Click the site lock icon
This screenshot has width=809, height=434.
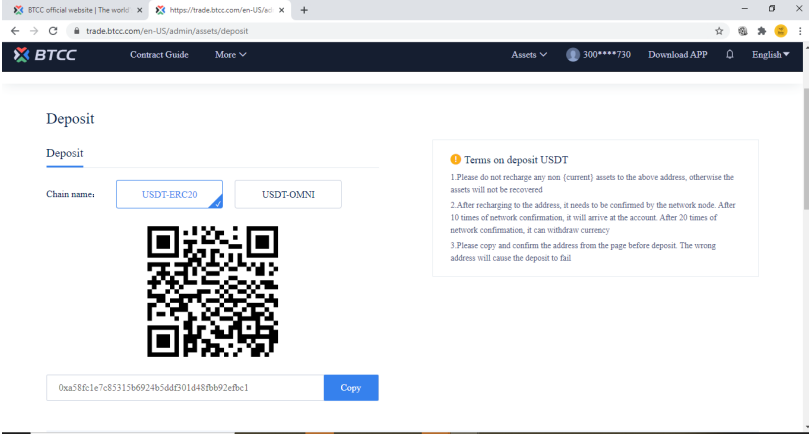click(x=76, y=31)
